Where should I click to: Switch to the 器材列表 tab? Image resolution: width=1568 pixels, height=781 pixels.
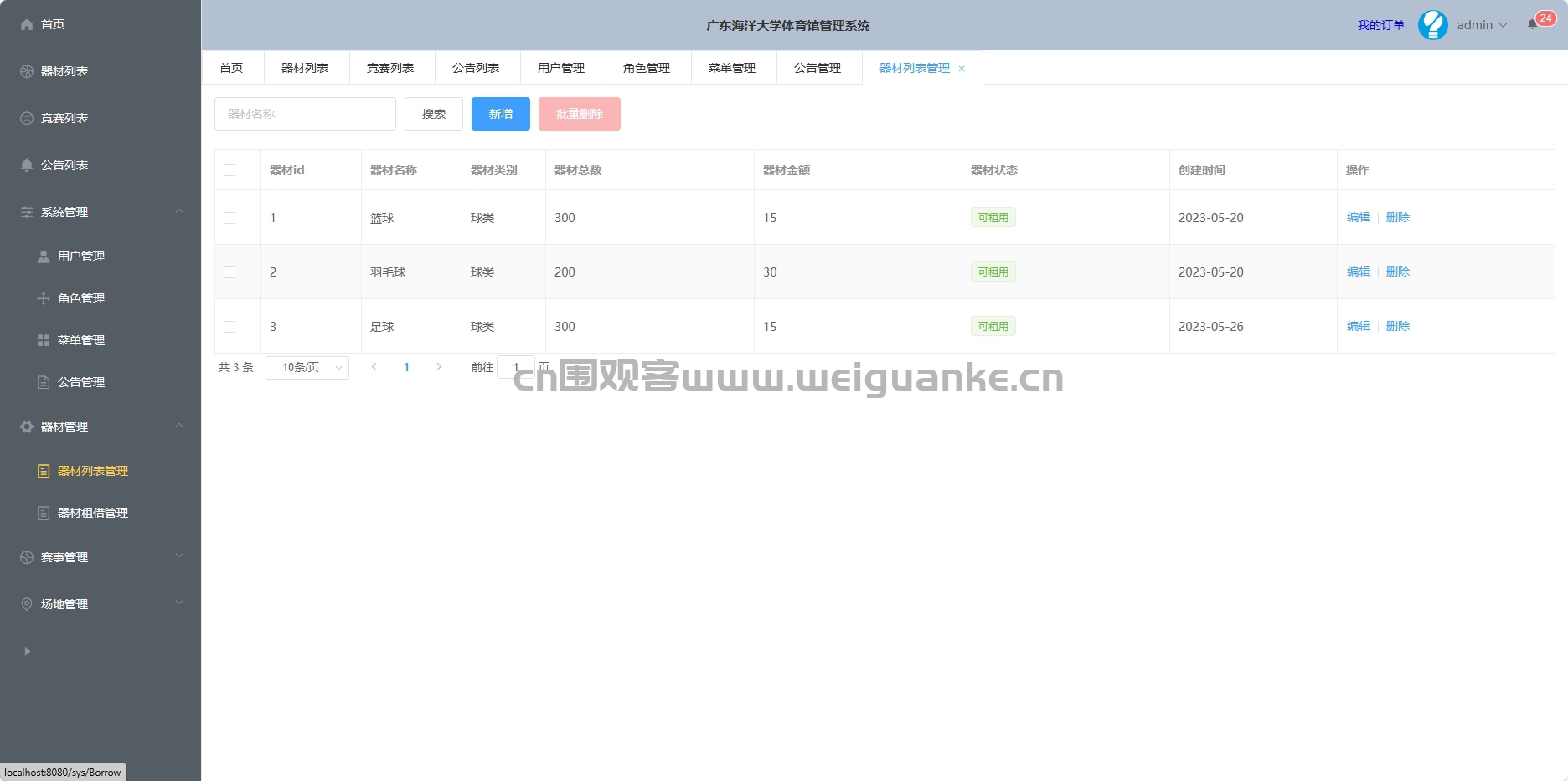306,68
